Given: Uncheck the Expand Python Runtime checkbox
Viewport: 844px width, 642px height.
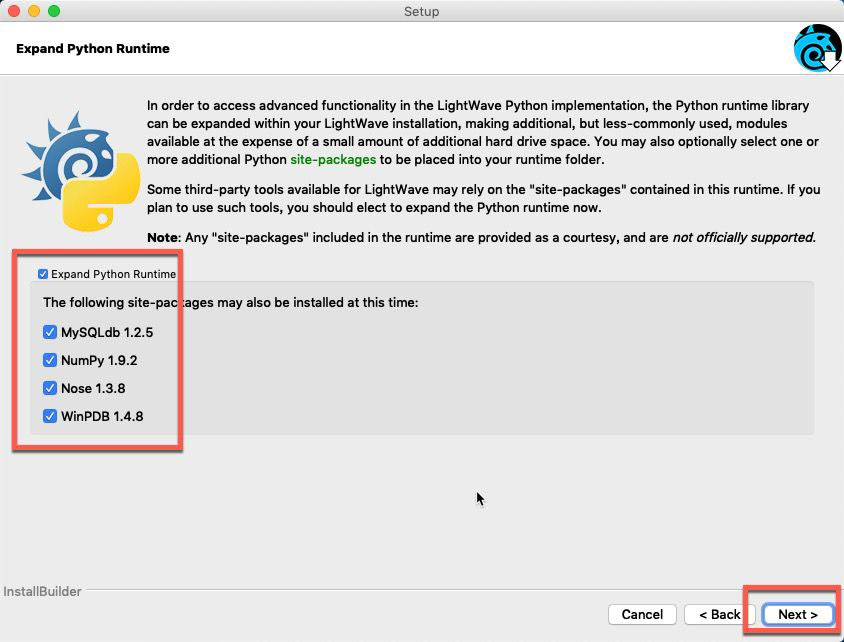Looking at the screenshot, I should (43, 274).
